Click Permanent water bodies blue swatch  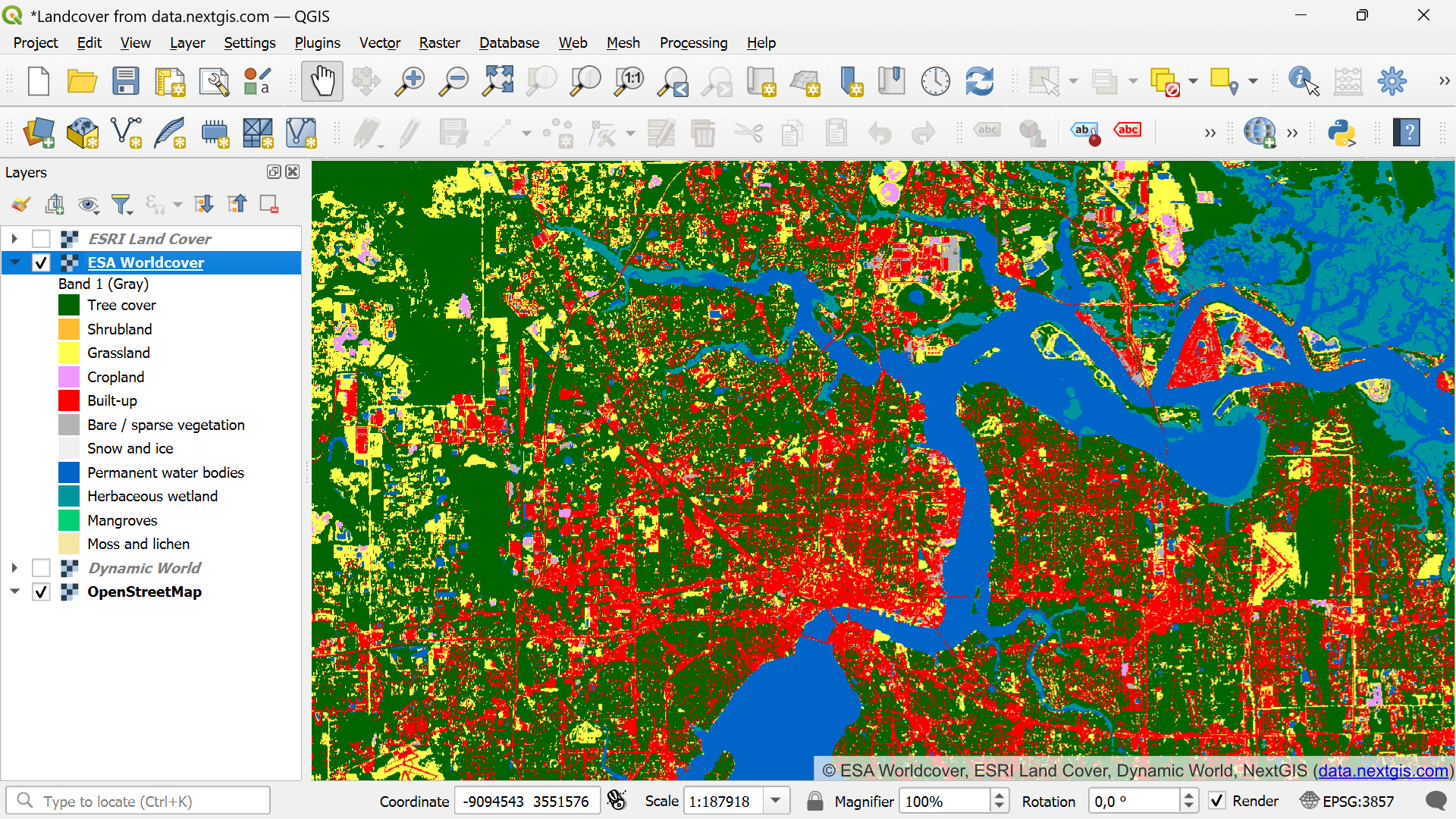[69, 472]
